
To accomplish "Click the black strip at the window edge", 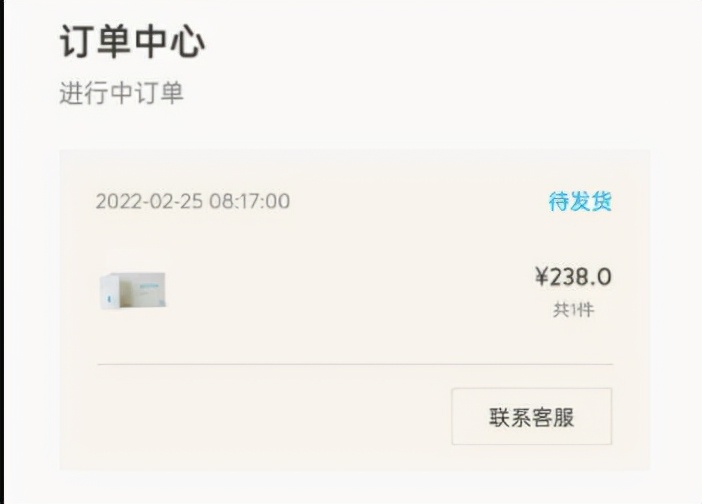I will 2,252.
